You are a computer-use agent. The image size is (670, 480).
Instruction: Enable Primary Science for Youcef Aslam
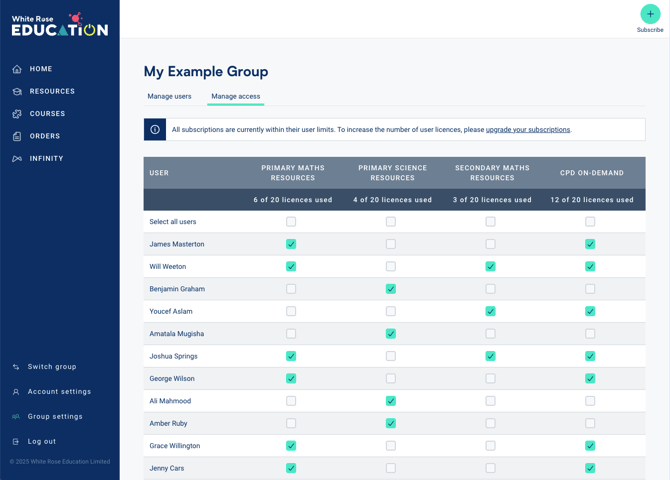[x=391, y=311]
